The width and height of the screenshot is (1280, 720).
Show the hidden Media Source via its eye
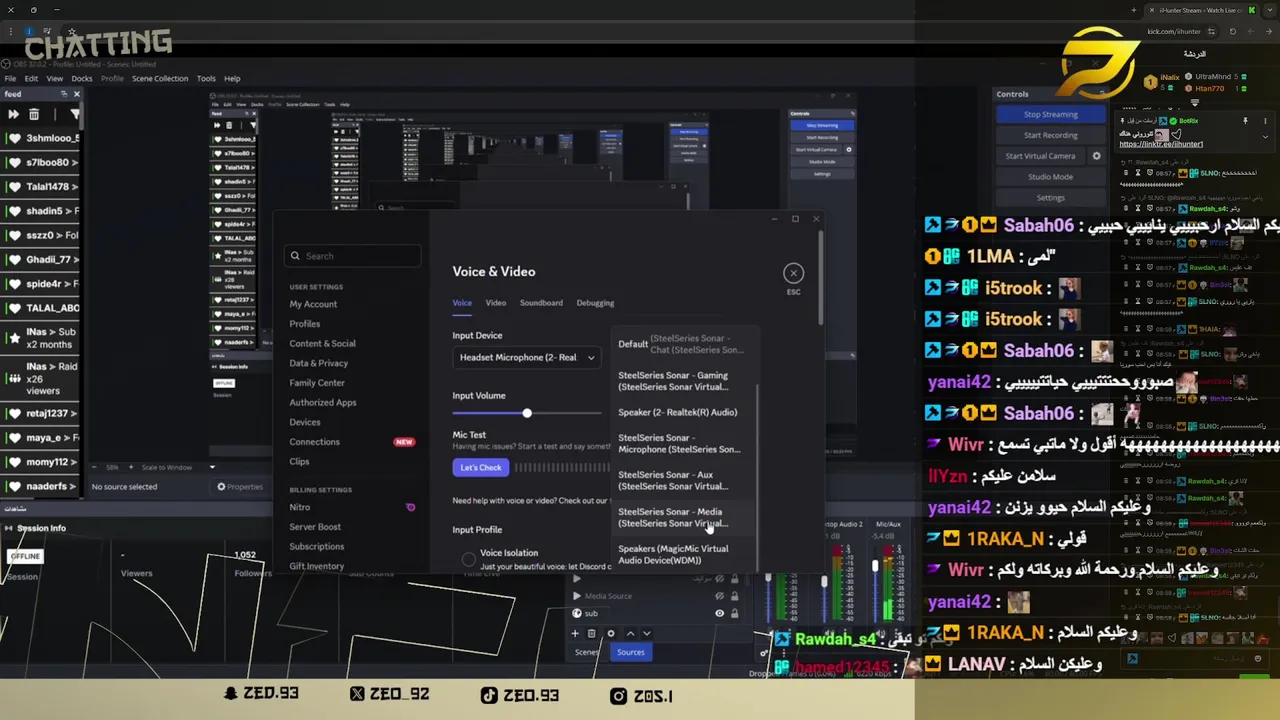pos(719,596)
